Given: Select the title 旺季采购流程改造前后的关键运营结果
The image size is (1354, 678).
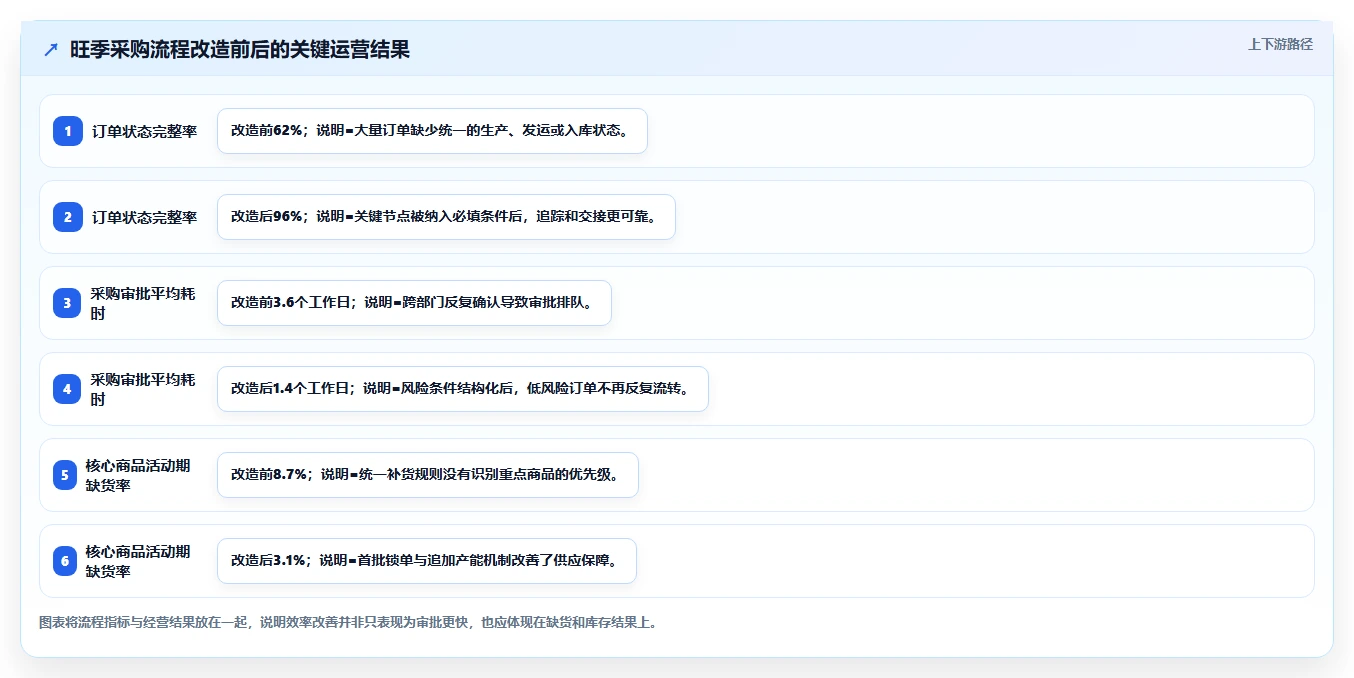Looking at the screenshot, I should (x=240, y=49).
